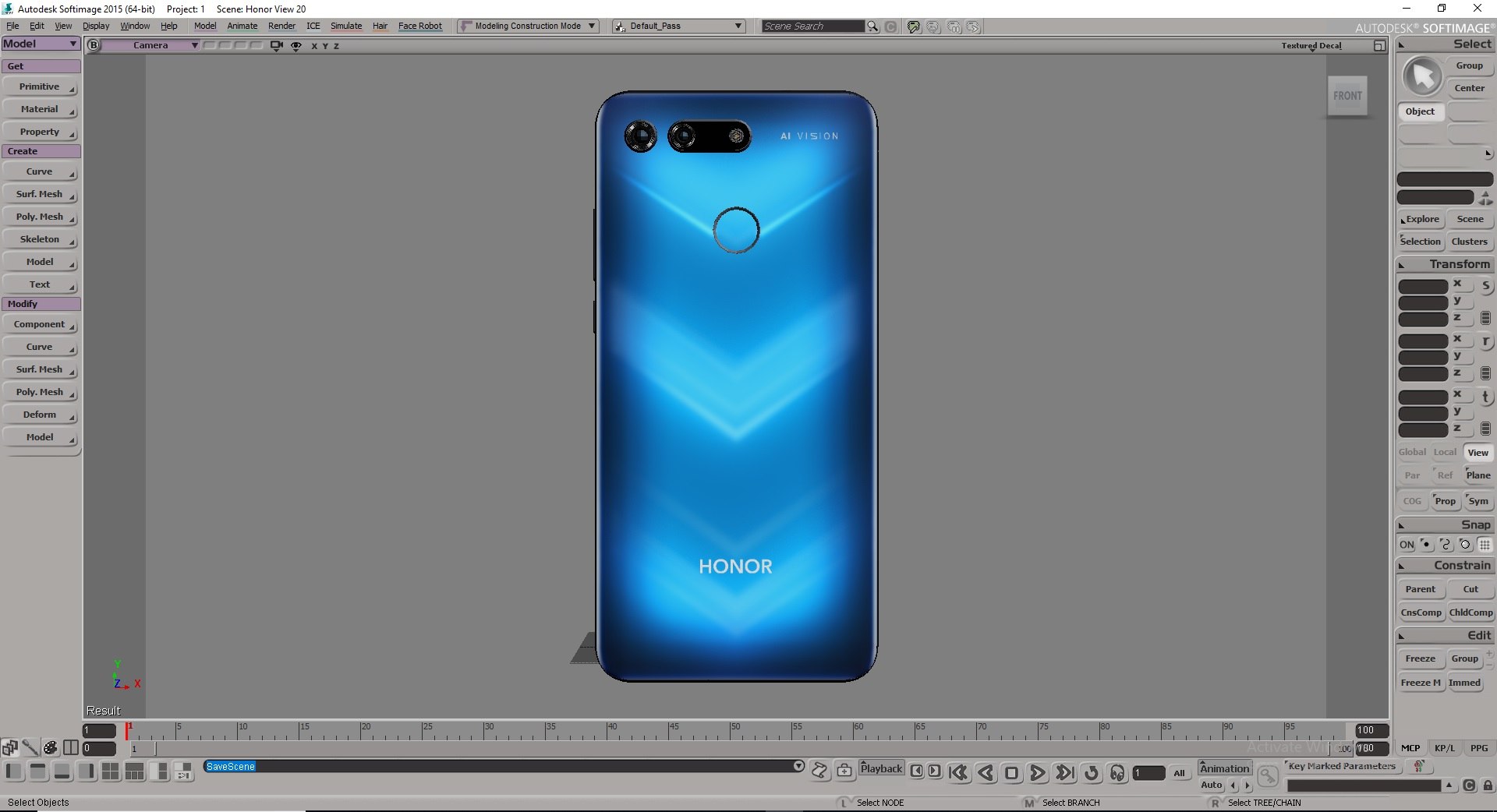Open Modeling Construction Mode dropdown
1497x812 pixels.
[x=528, y=26]
